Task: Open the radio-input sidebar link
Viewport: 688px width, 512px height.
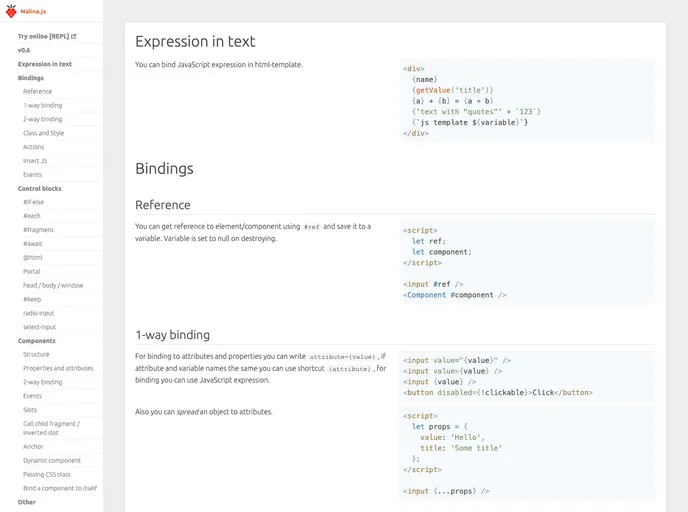Action: [39, 313]
